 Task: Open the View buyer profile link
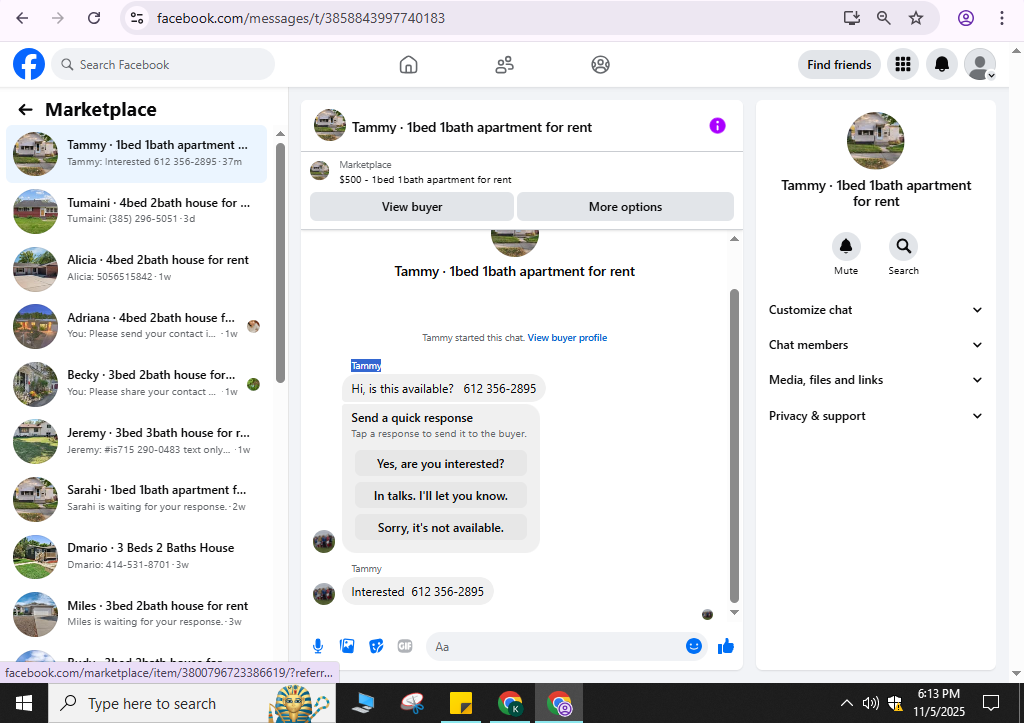coord(567,338)
